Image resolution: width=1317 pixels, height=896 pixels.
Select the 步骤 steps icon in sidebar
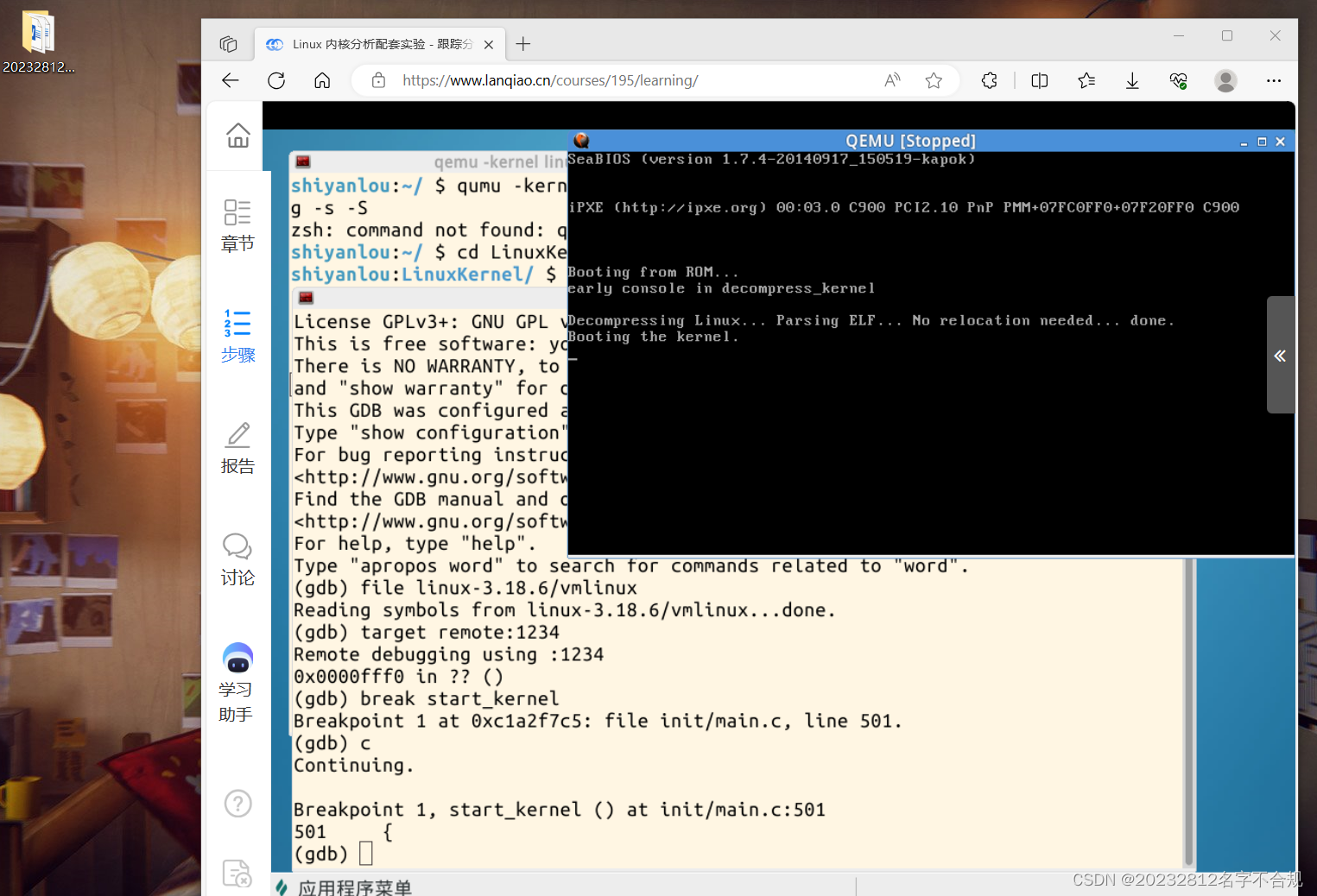[x=237, y=337]
